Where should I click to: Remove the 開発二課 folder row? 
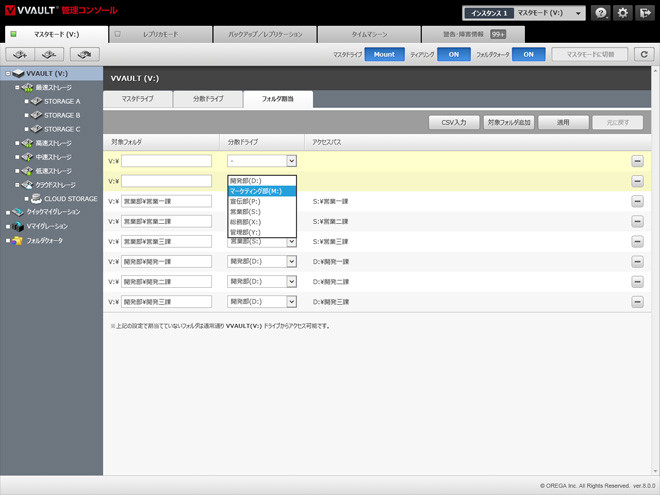point(637,282)
